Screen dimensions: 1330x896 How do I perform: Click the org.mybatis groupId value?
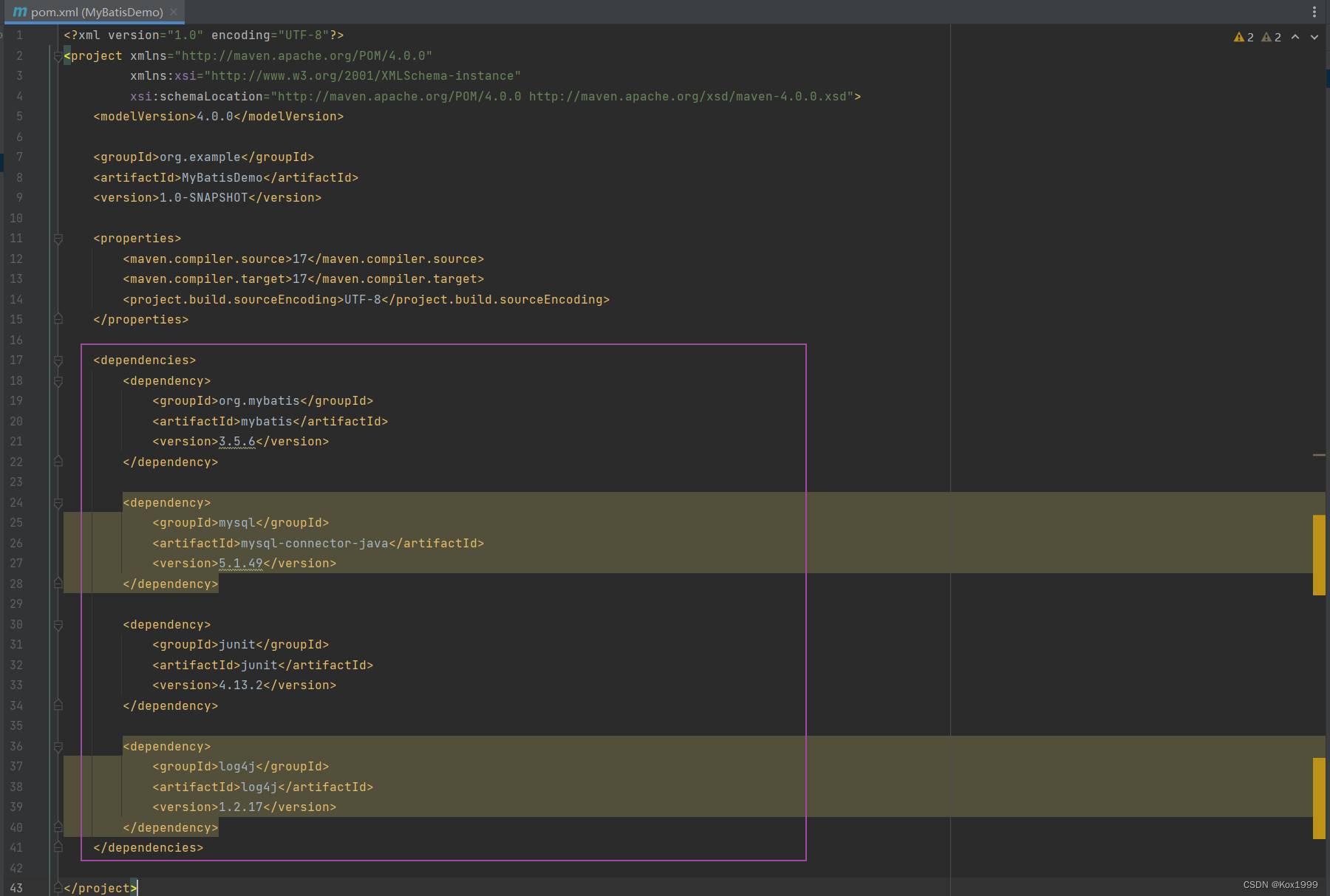259,401
